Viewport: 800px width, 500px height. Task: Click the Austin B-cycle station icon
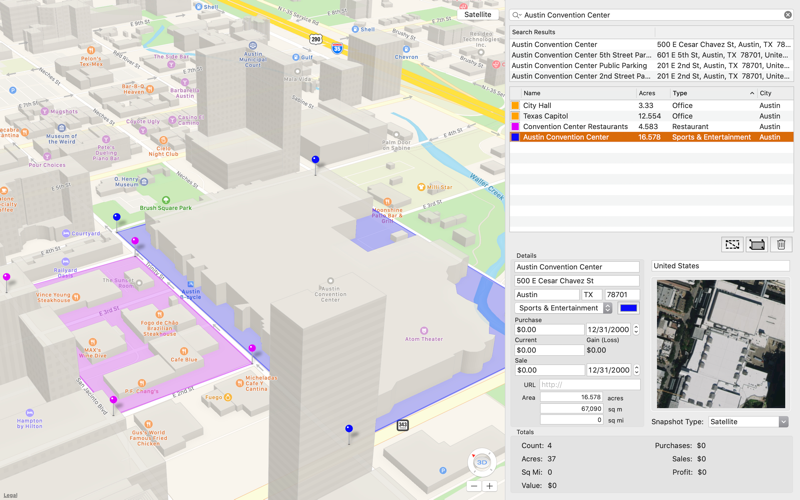190,284
